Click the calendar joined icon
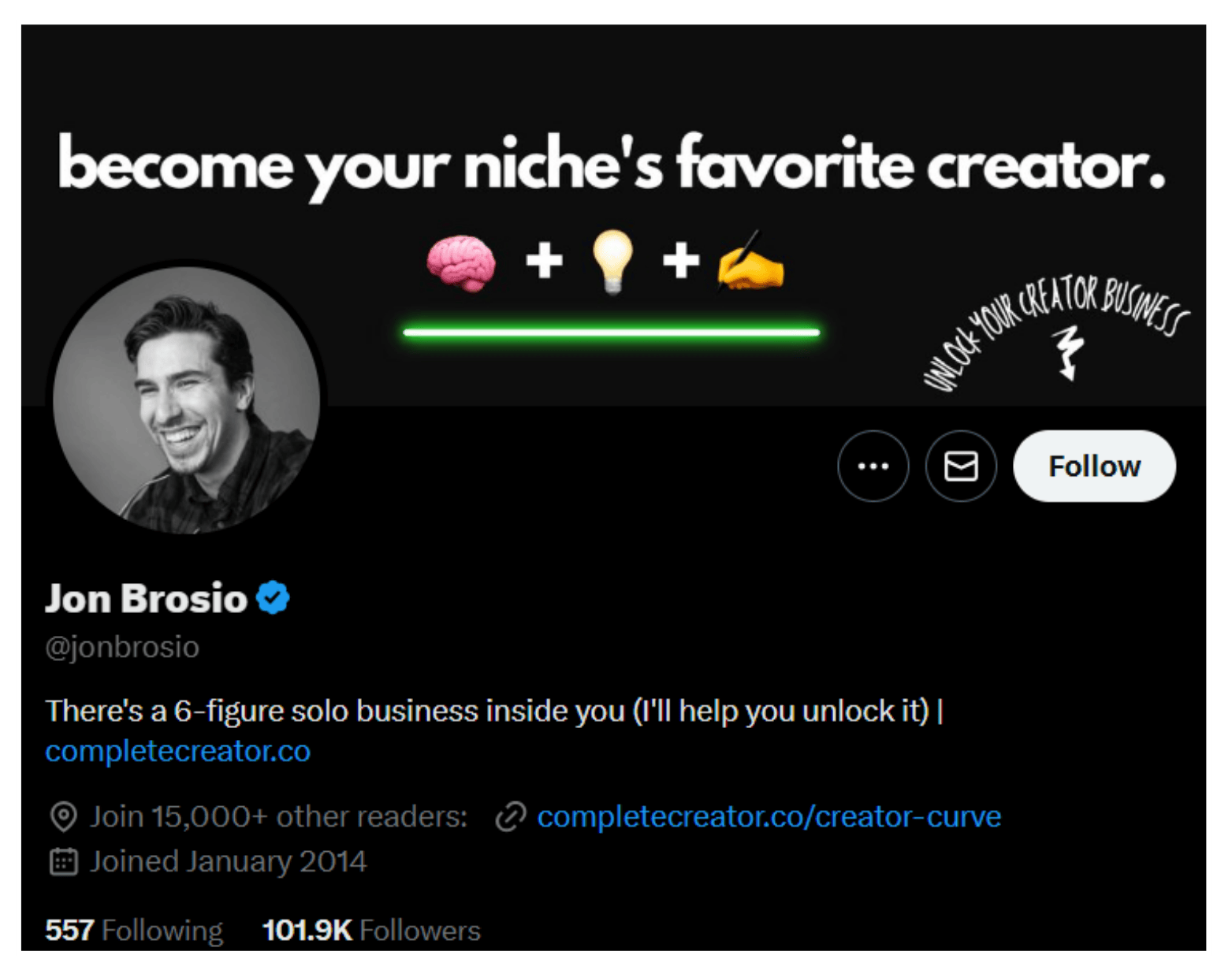The image size is (1232, 970). click(63, 861)
